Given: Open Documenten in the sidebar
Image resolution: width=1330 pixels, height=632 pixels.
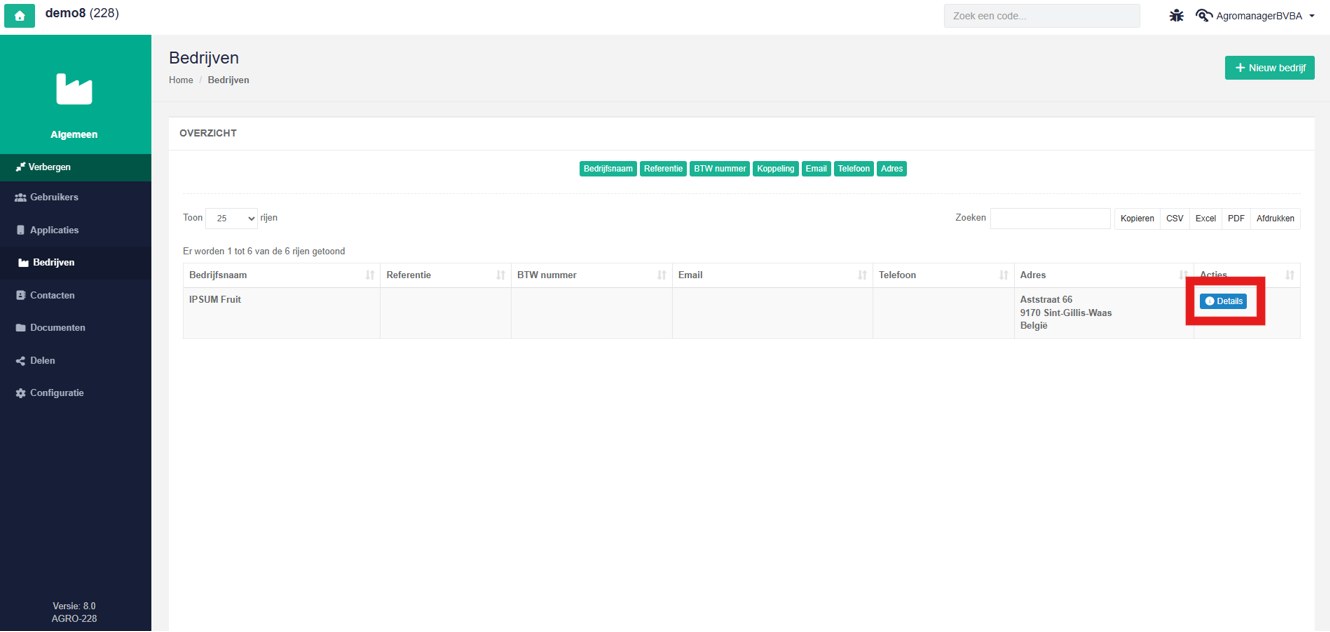Looking at the screenshot, I should click(75, 327).
